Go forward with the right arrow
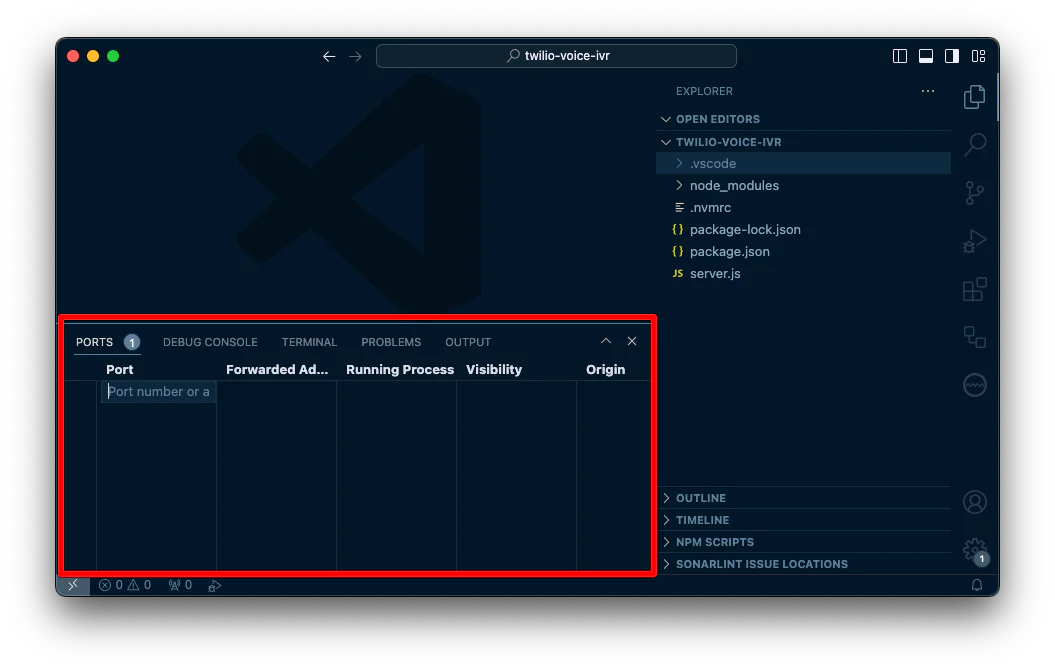The image size is (1055, 670). pyautogui.click(x=355, y=57)
